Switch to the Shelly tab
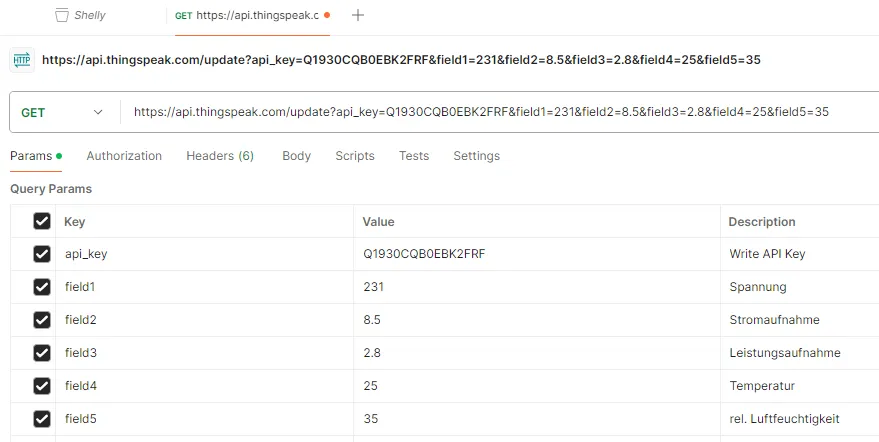Viewport: 879px width, 442px height. point(89,15)
